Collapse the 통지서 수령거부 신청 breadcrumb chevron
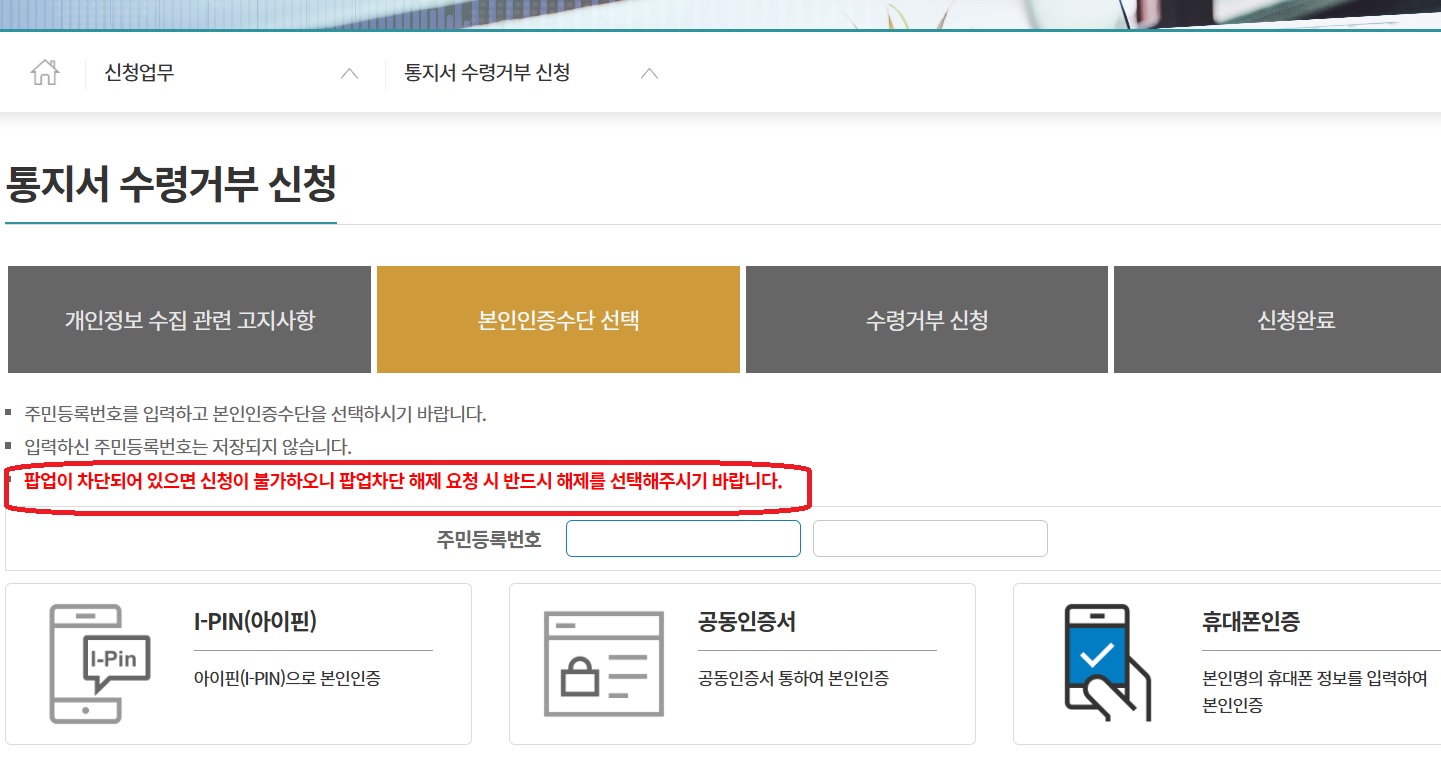Image resolution: width=1441 pixels, height=762 pixels. [649, 74]
